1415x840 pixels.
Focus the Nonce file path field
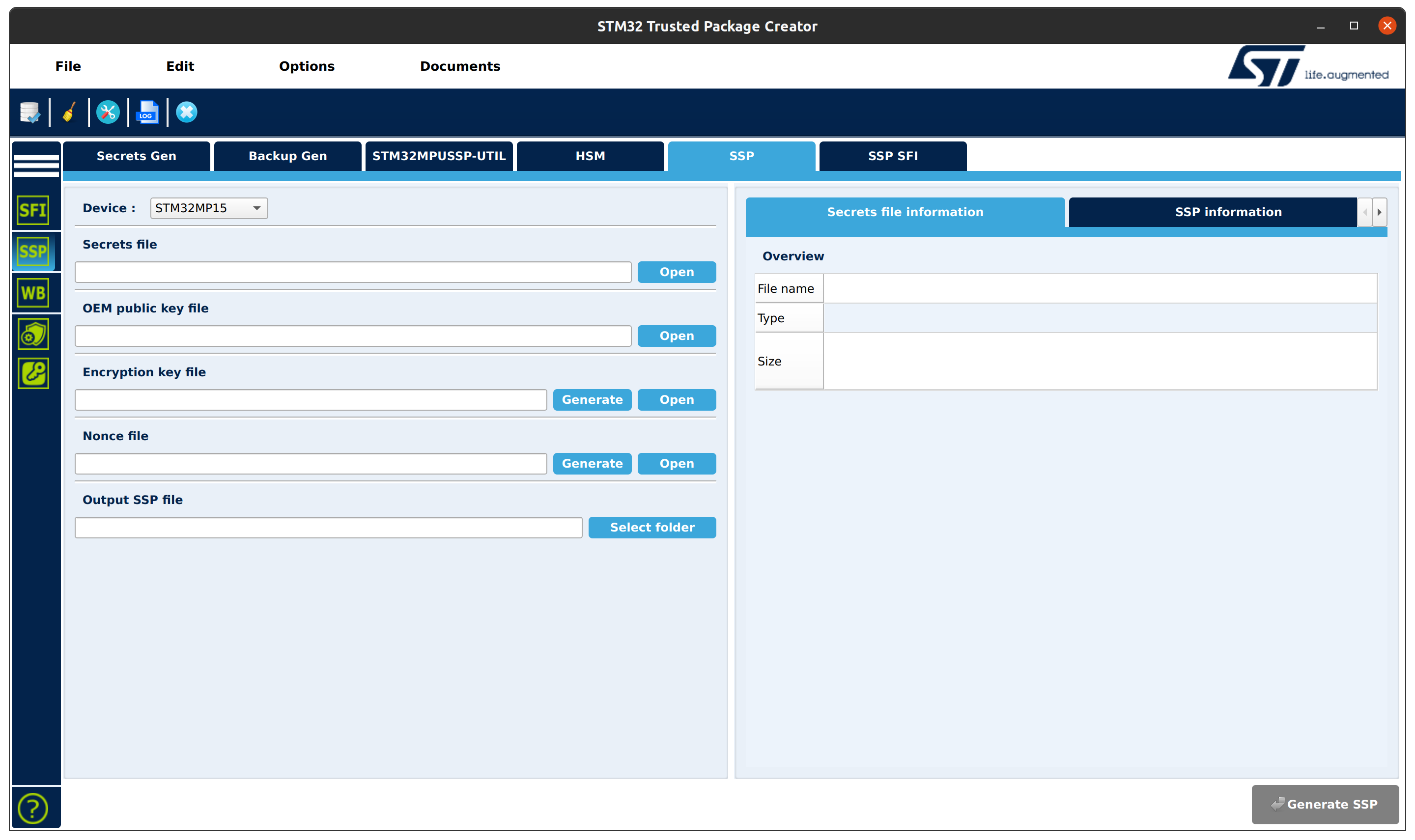(x=311, y=464)
